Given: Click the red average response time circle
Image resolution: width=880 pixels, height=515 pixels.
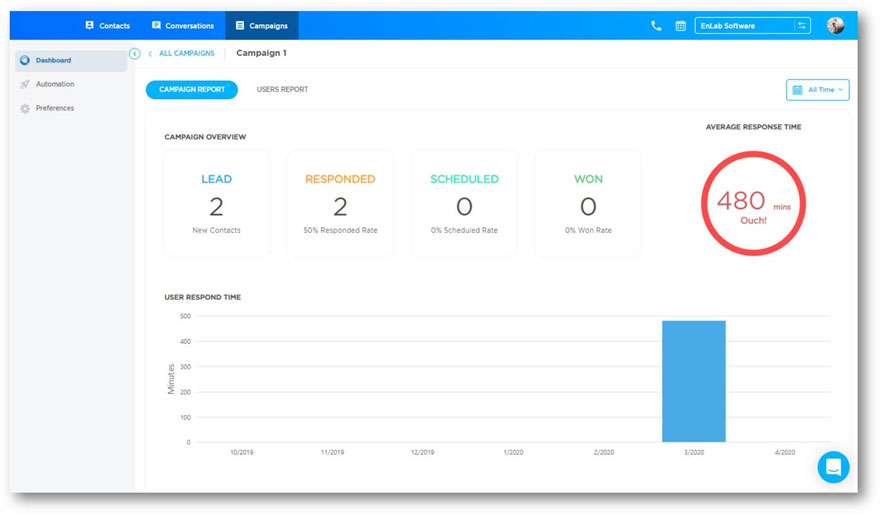Looking at the screenshot, I should click(x=753, y=204).
